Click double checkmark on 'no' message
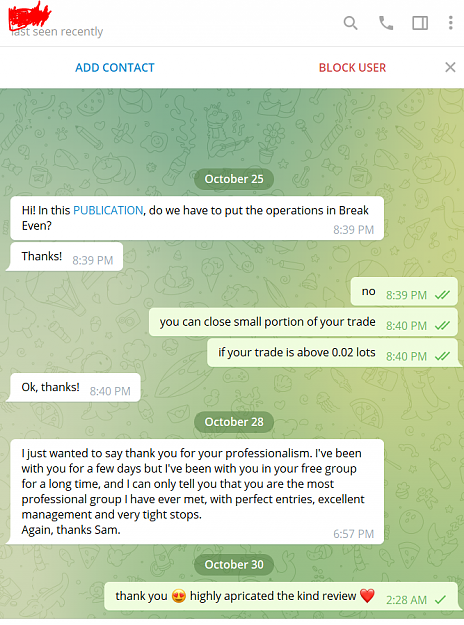Viewport: 464px width, 625px height. pos(442,295)
